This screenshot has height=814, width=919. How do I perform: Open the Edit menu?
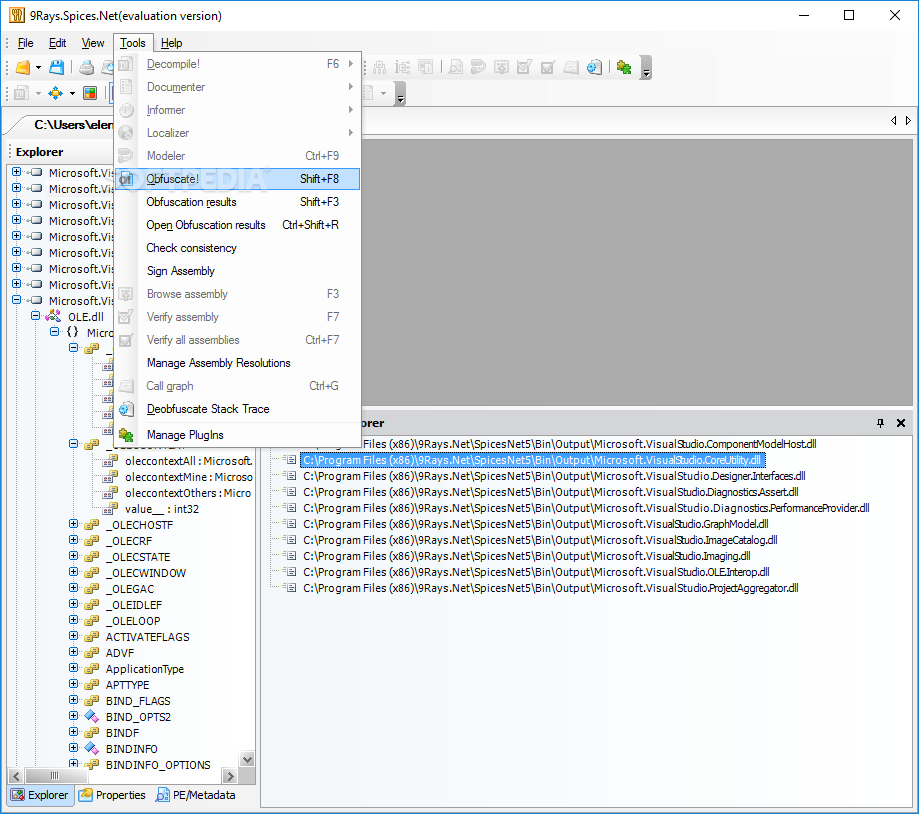(x=57, y=43)
